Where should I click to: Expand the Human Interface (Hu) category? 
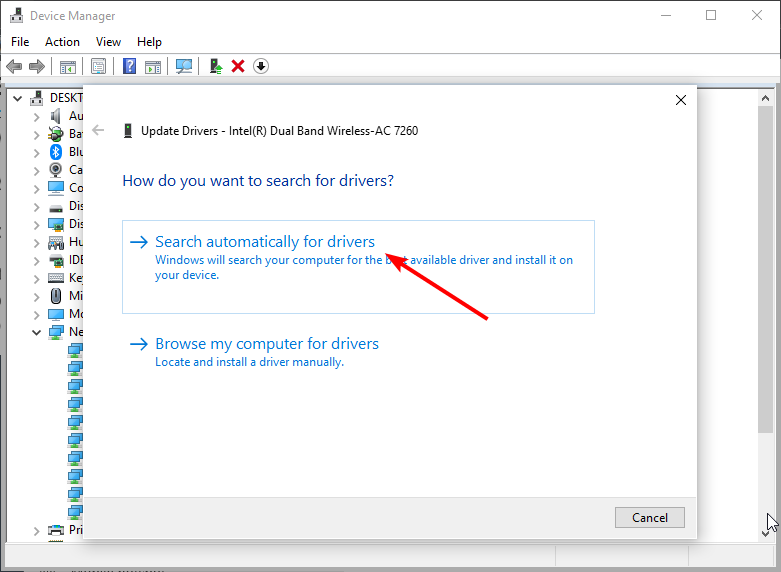[36, 243]
